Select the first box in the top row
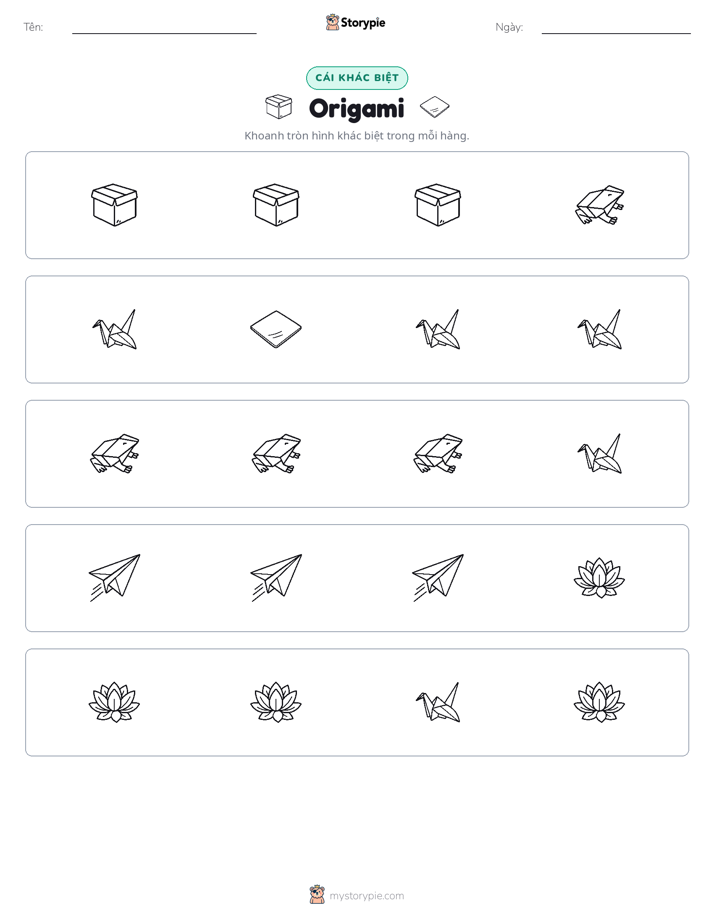The image size is (714, 924). 114,205
